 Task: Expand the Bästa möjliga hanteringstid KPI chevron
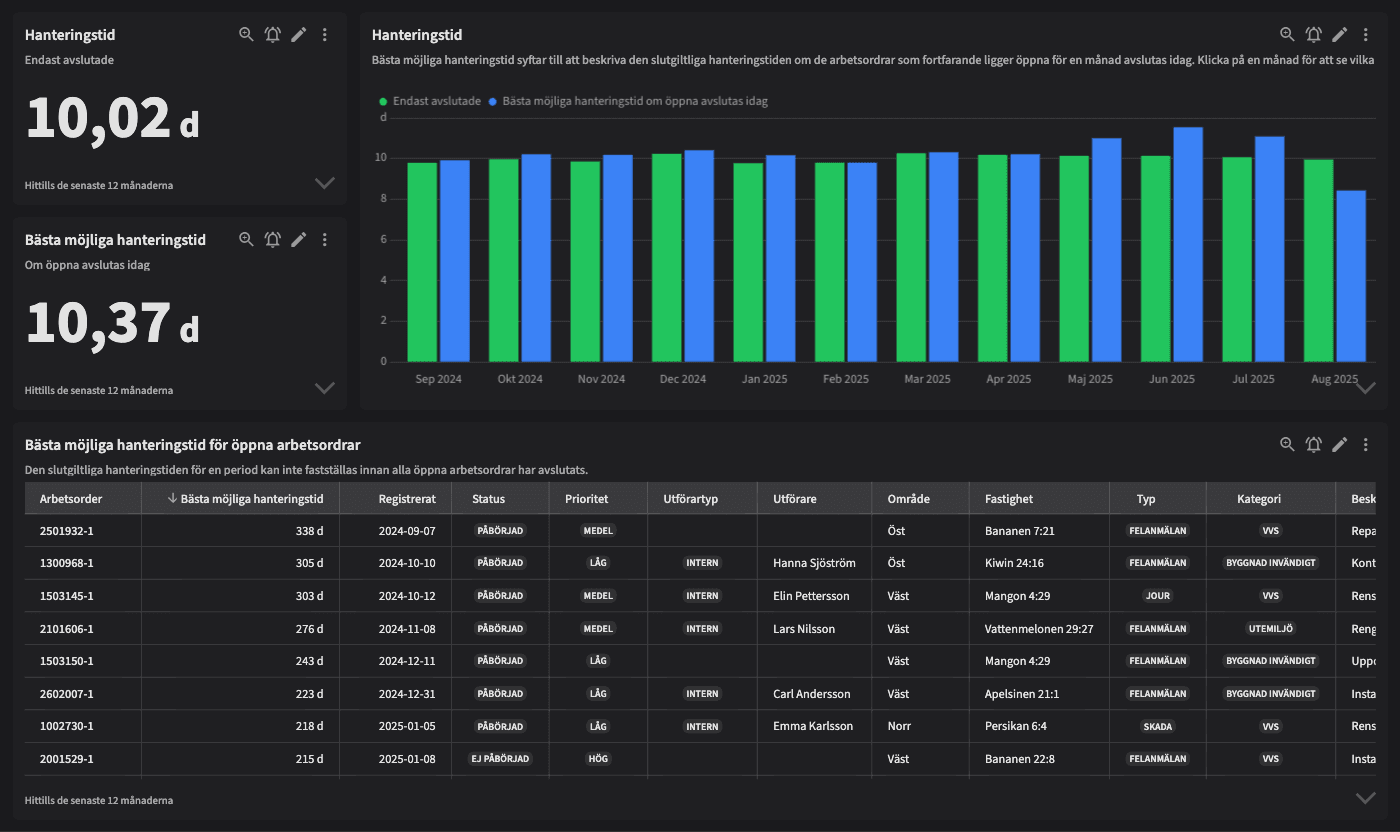(x=324, y=388)
